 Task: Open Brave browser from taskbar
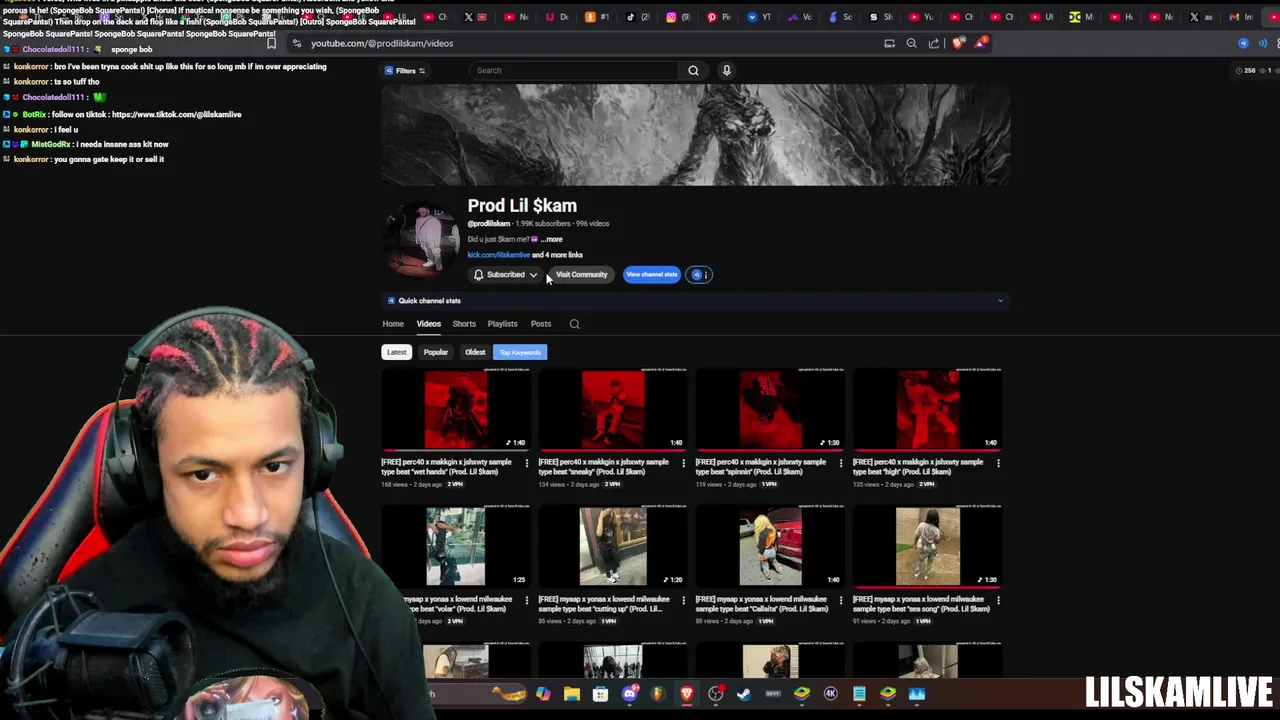[x=687, y=694]
